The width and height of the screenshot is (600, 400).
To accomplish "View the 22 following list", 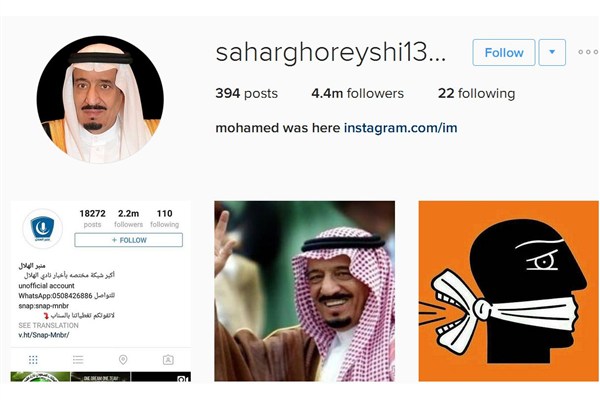I will click(x=476, y=93).
